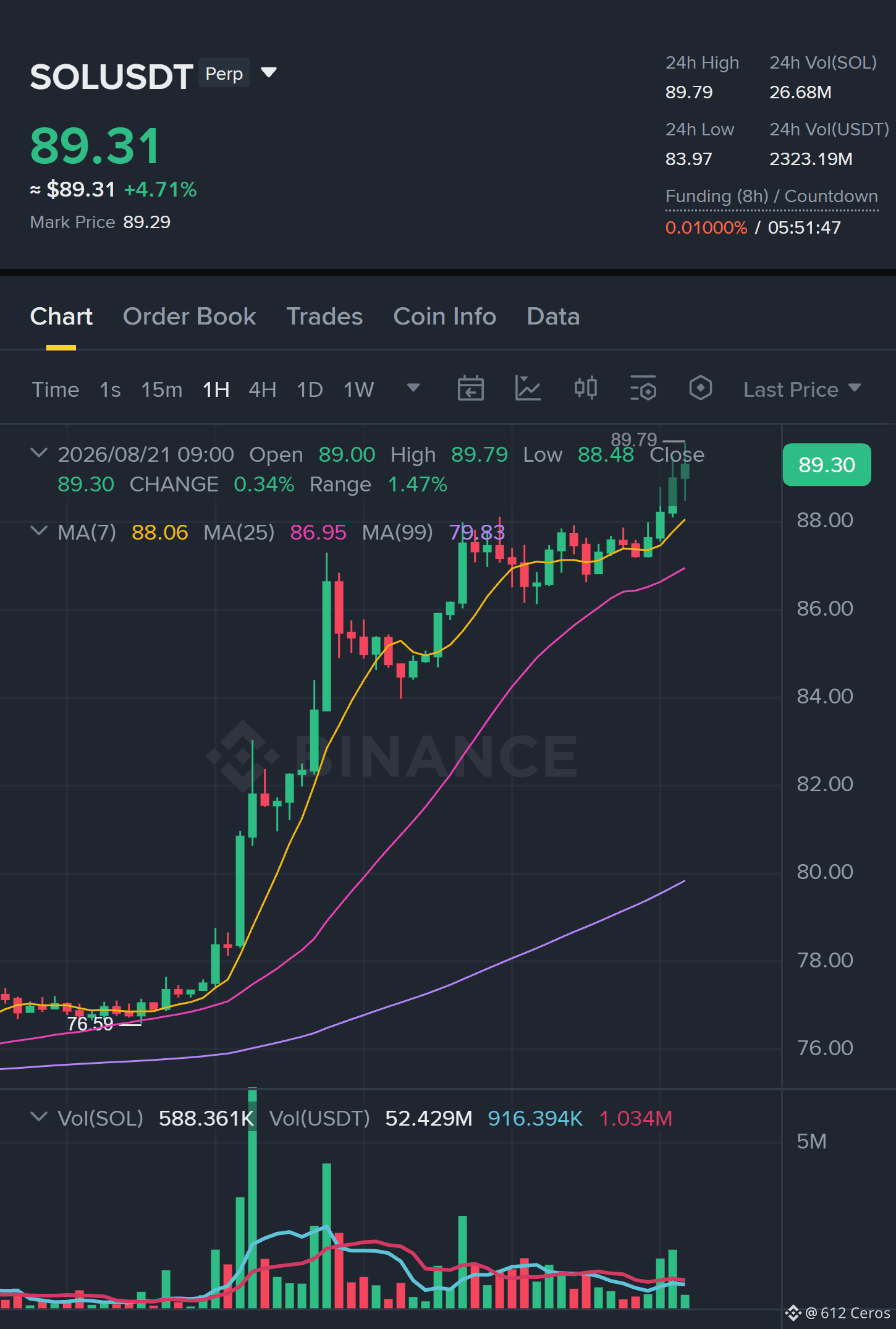Click the 89.30 current price tag
Image resolution: width=896 pixels, height=1329 pixels.
827,465
